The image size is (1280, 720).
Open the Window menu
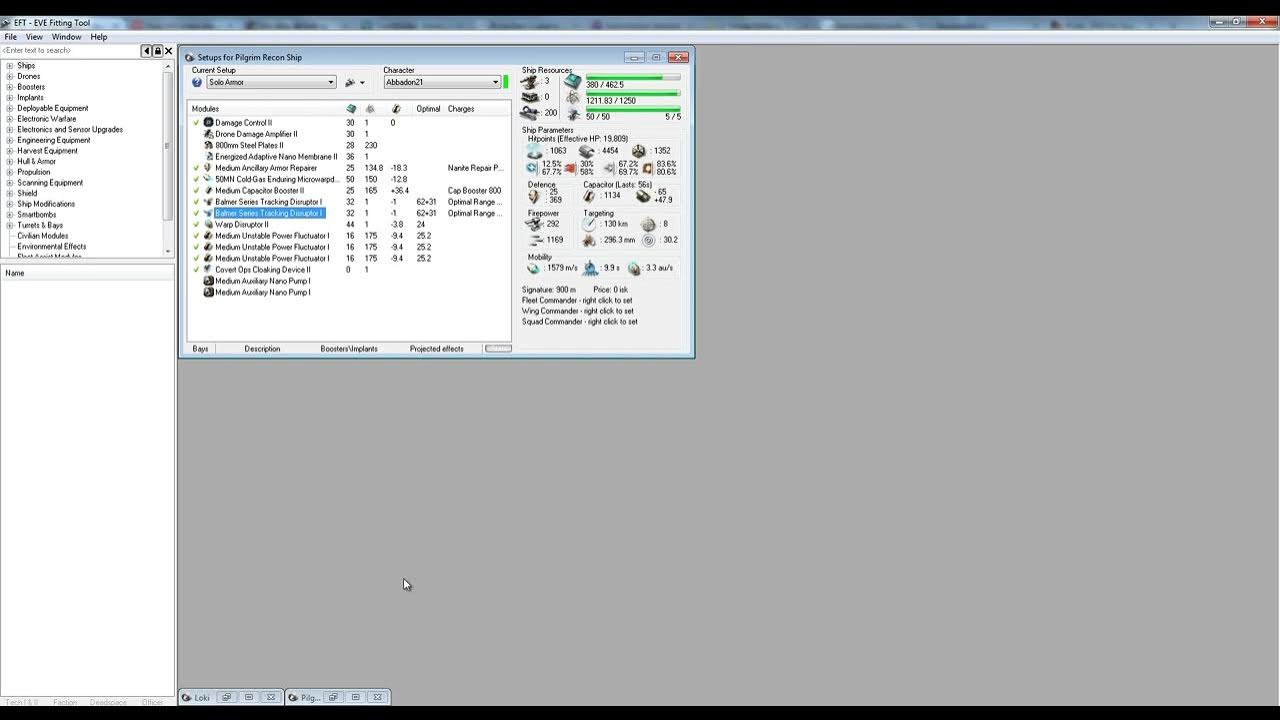coord(67,37)
